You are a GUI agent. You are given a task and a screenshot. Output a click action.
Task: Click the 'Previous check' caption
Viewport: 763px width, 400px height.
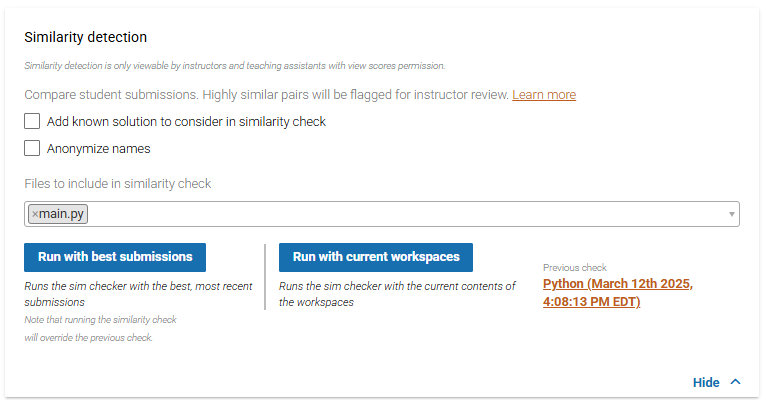[x=575, y=268]
